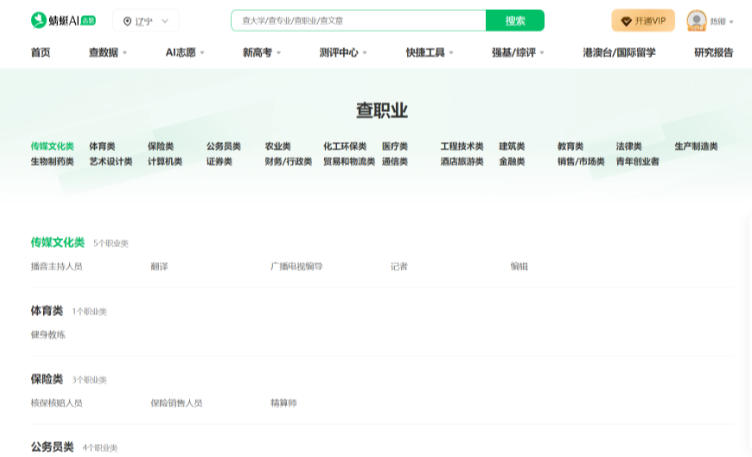Select the 化工环保类 category filter

(345, 146)
